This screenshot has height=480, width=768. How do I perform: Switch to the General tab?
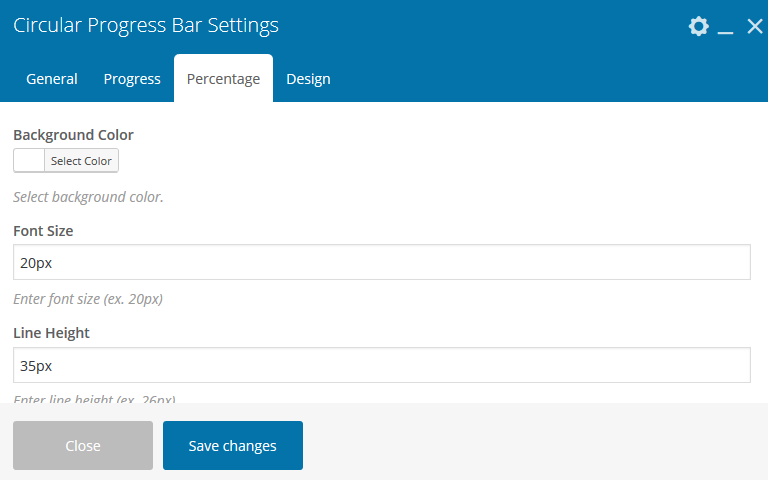52,79
